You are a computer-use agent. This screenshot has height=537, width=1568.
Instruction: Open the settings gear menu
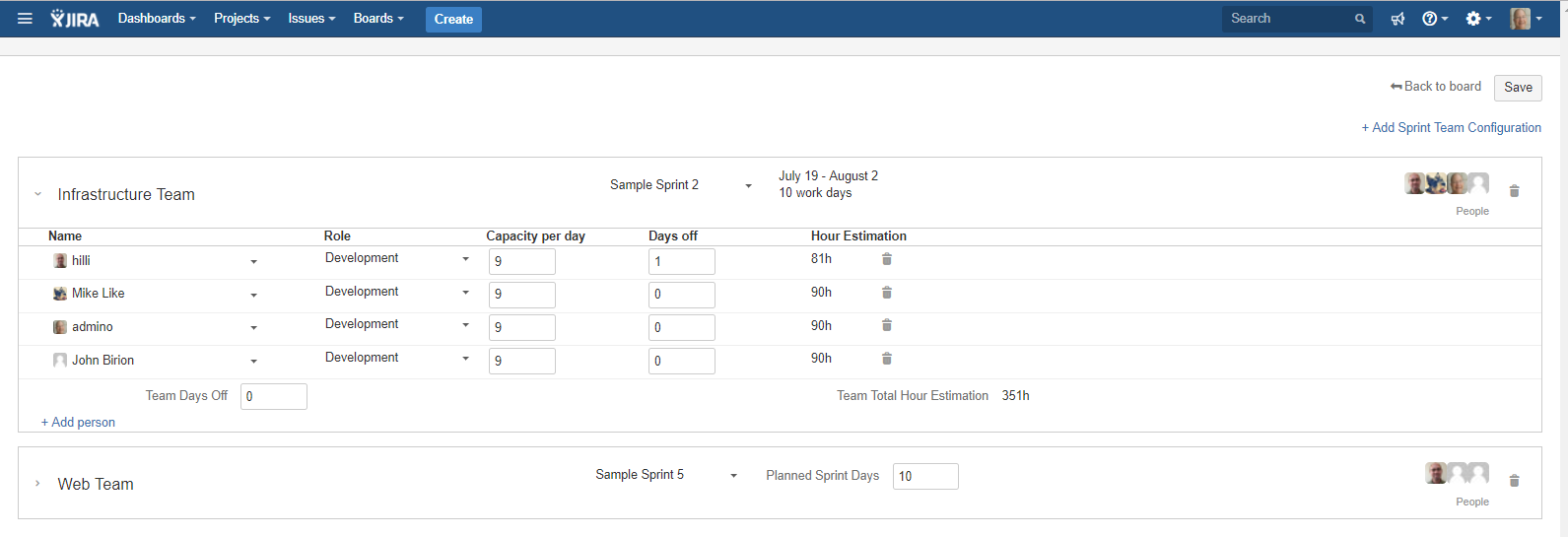click(1476, 19)
